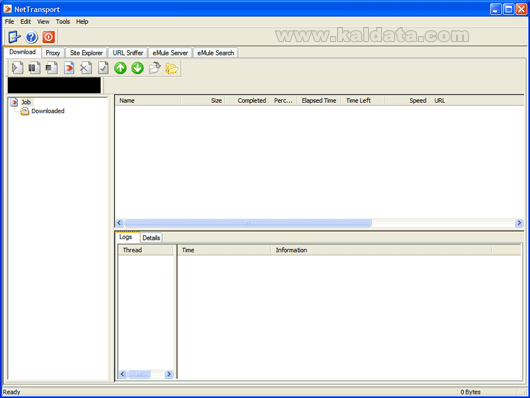Image resolution: width=530 pixels, height=398 pixels.
Task: Click the pause job icon
Action: pyautogui.click(x=34, y=68)
